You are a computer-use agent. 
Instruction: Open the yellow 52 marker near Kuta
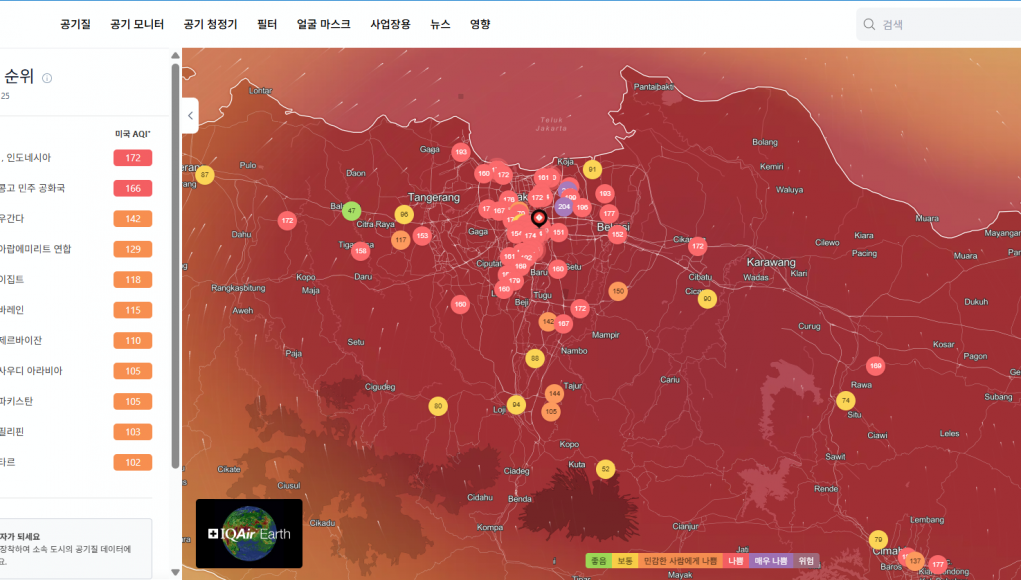605,469
